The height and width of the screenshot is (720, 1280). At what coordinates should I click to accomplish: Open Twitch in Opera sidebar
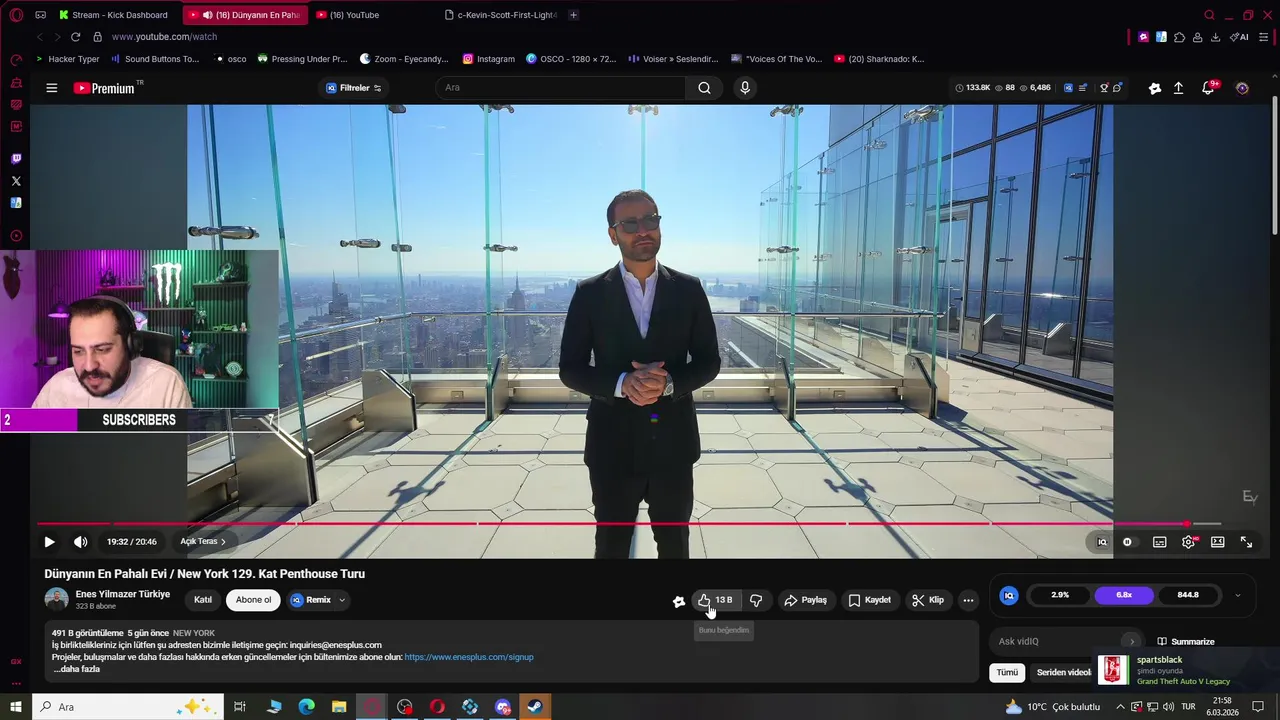pyautogui.click(x=15, y=159)
